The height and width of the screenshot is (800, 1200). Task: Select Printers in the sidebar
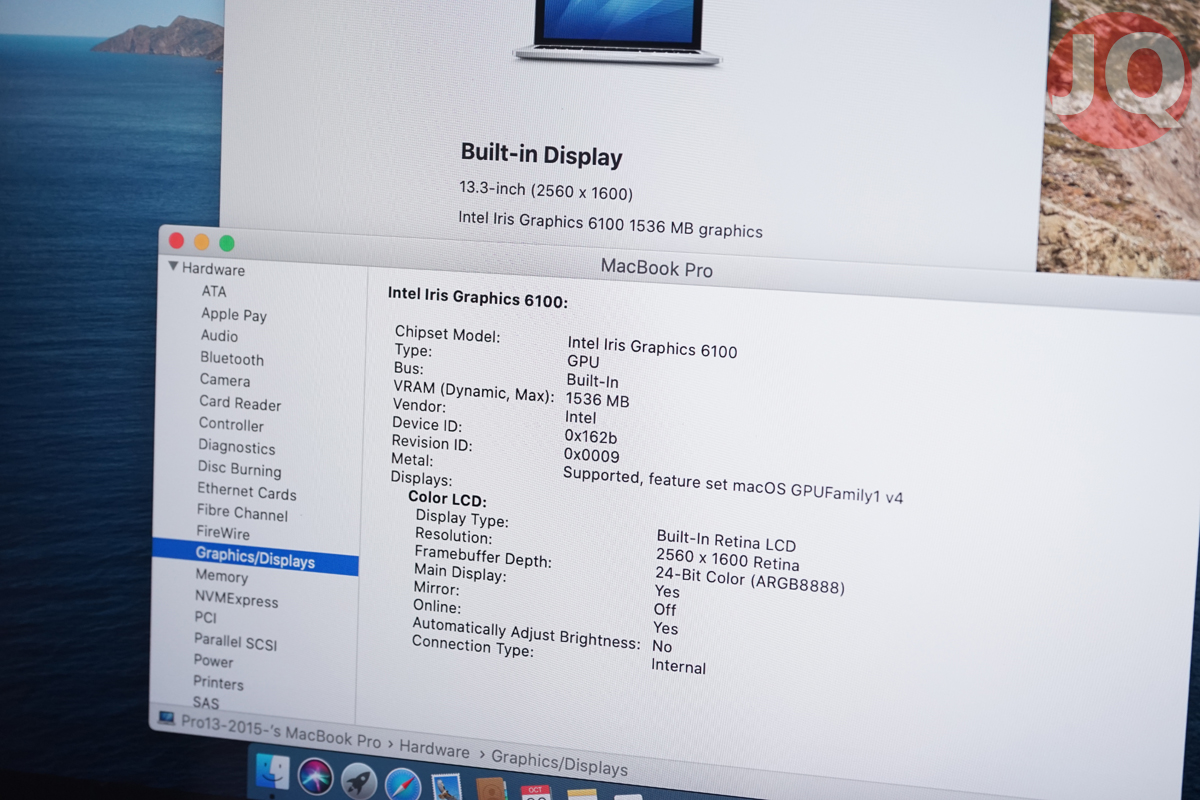pos(218,683)
